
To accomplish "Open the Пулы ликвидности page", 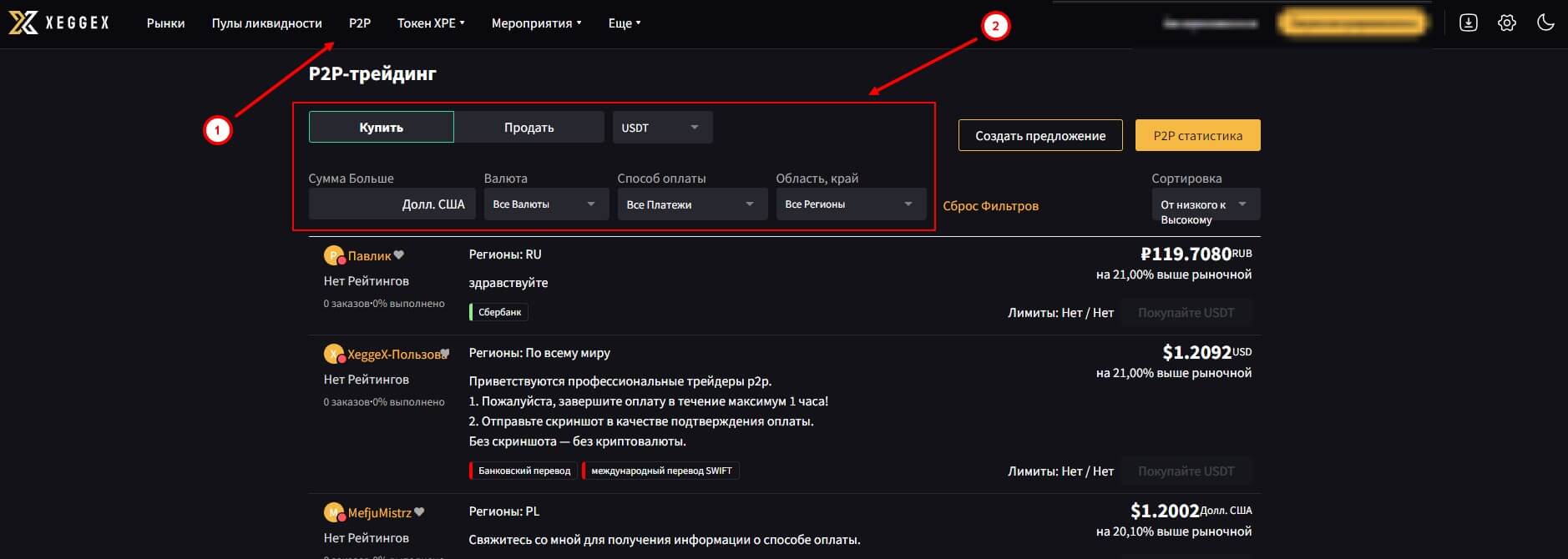I will [x=266, y=23].
